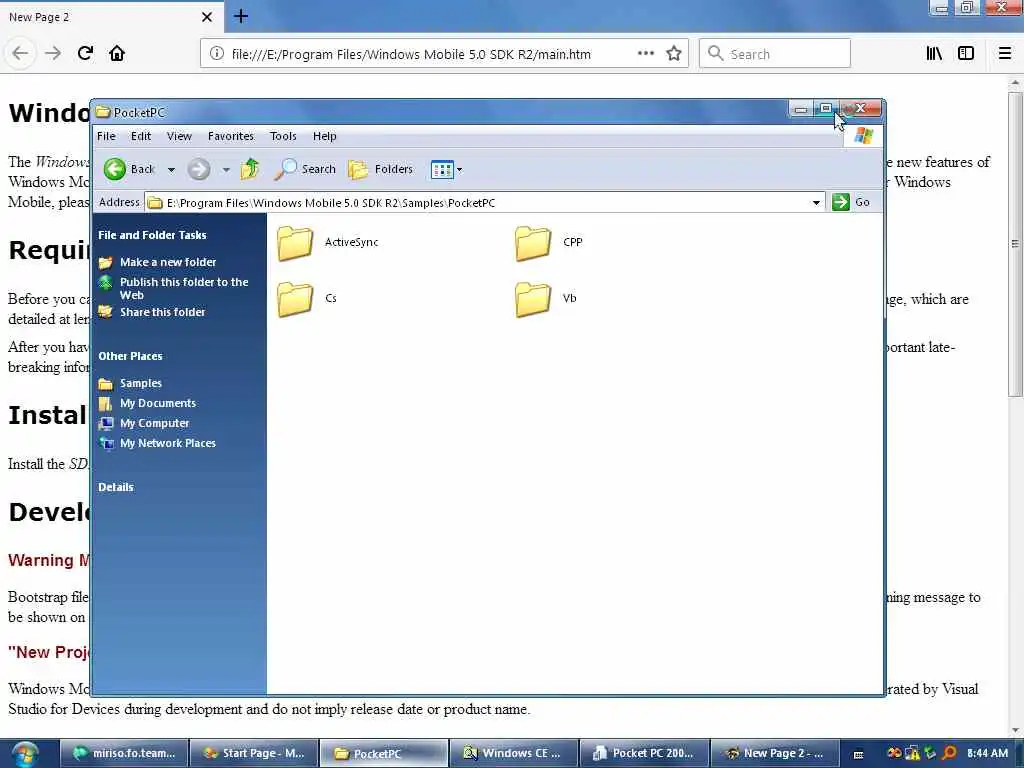Go to Samples in Other Places
Screen dimensions: 1024x768
coord(140,383)
